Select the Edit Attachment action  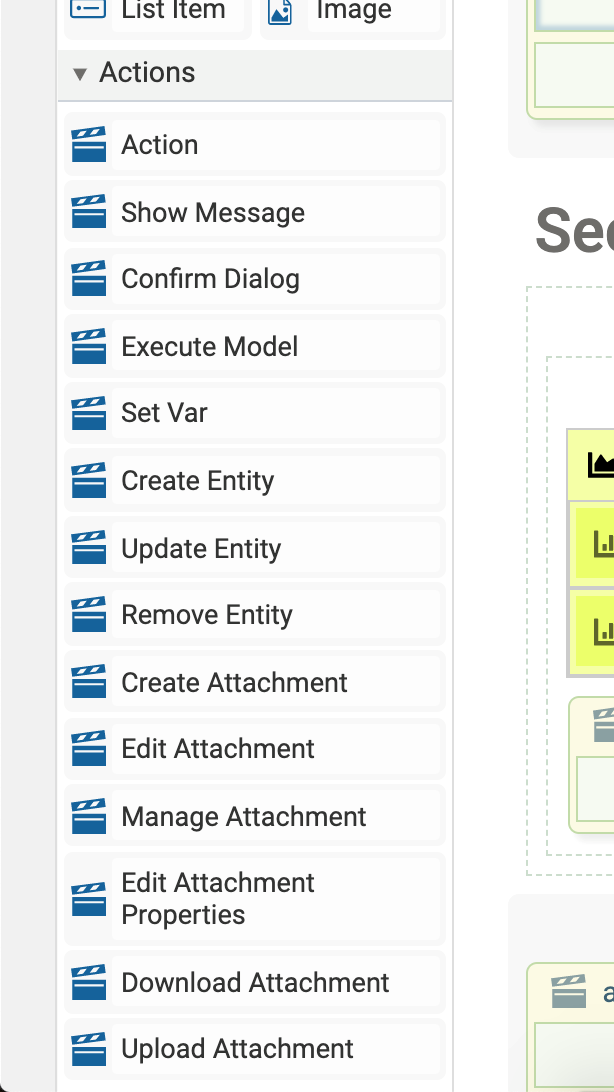click(x=218, y=749)
